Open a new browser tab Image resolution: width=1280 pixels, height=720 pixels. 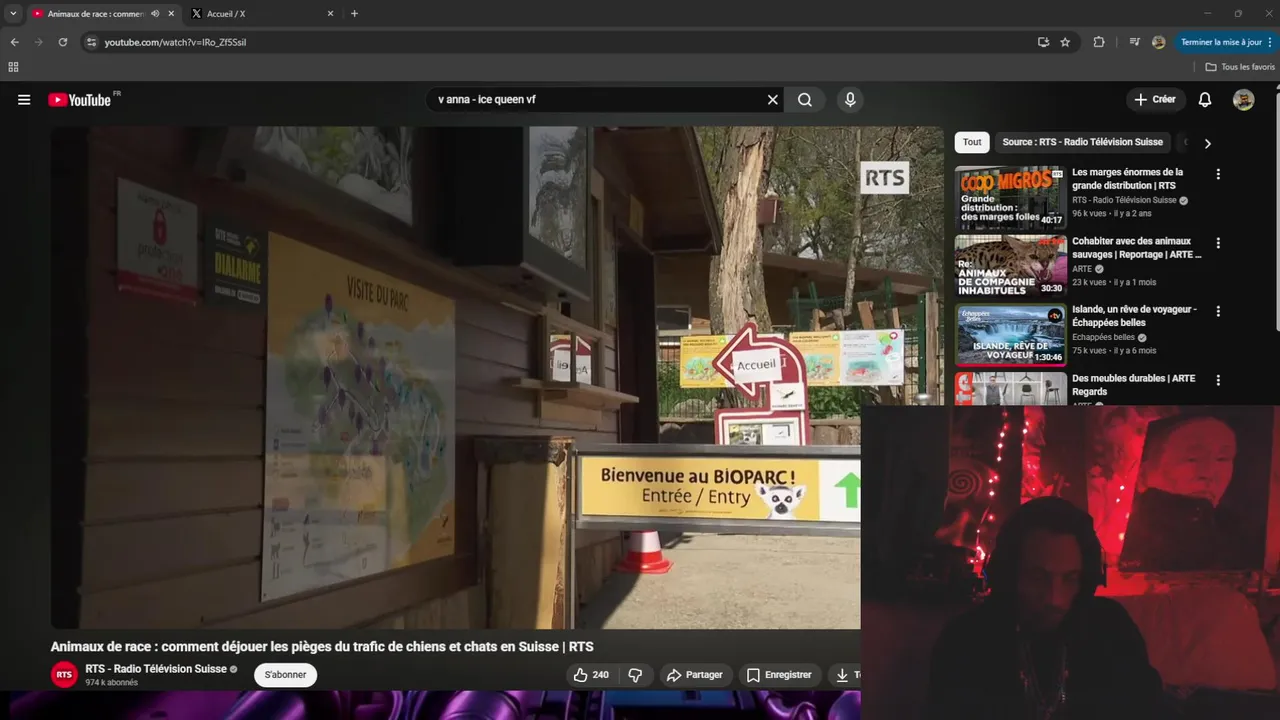[x=354, y=14]
